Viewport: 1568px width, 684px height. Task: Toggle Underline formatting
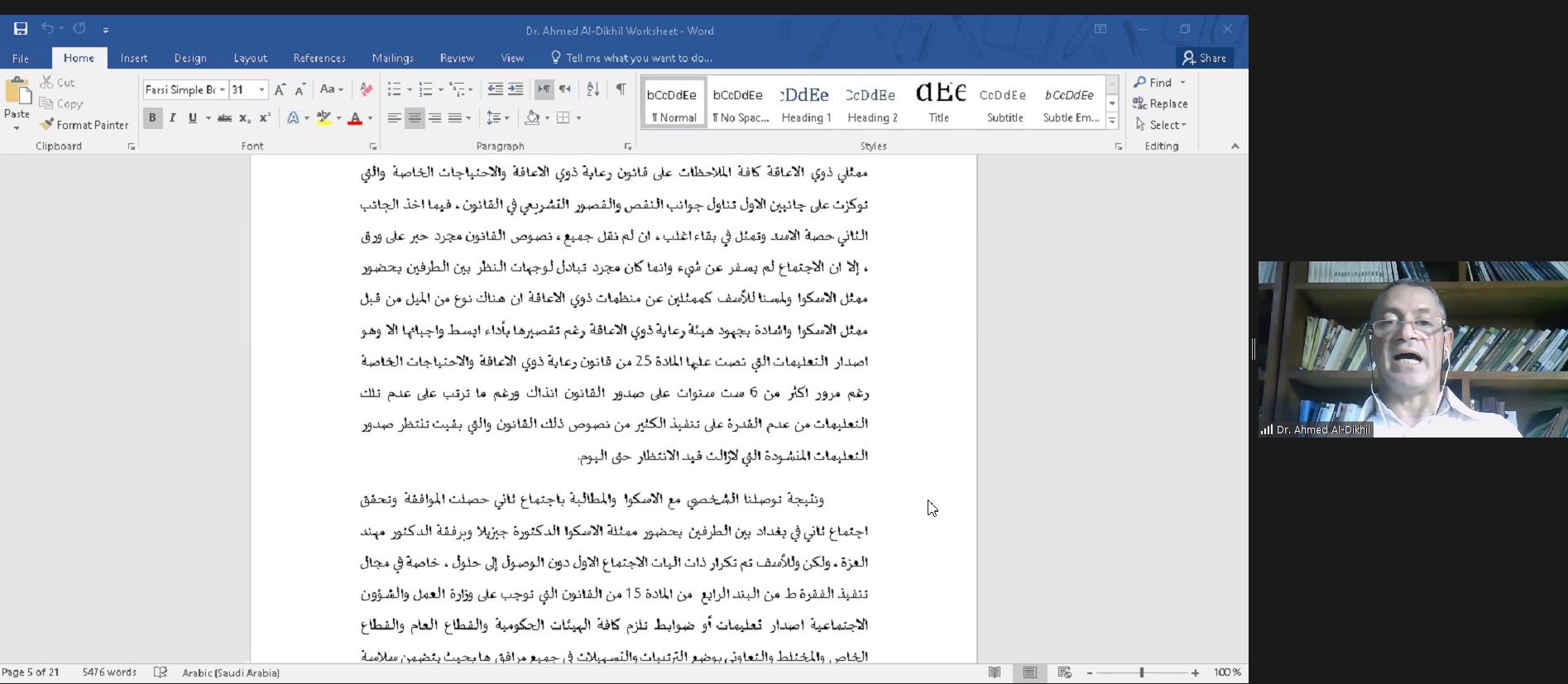click(193, 118)
